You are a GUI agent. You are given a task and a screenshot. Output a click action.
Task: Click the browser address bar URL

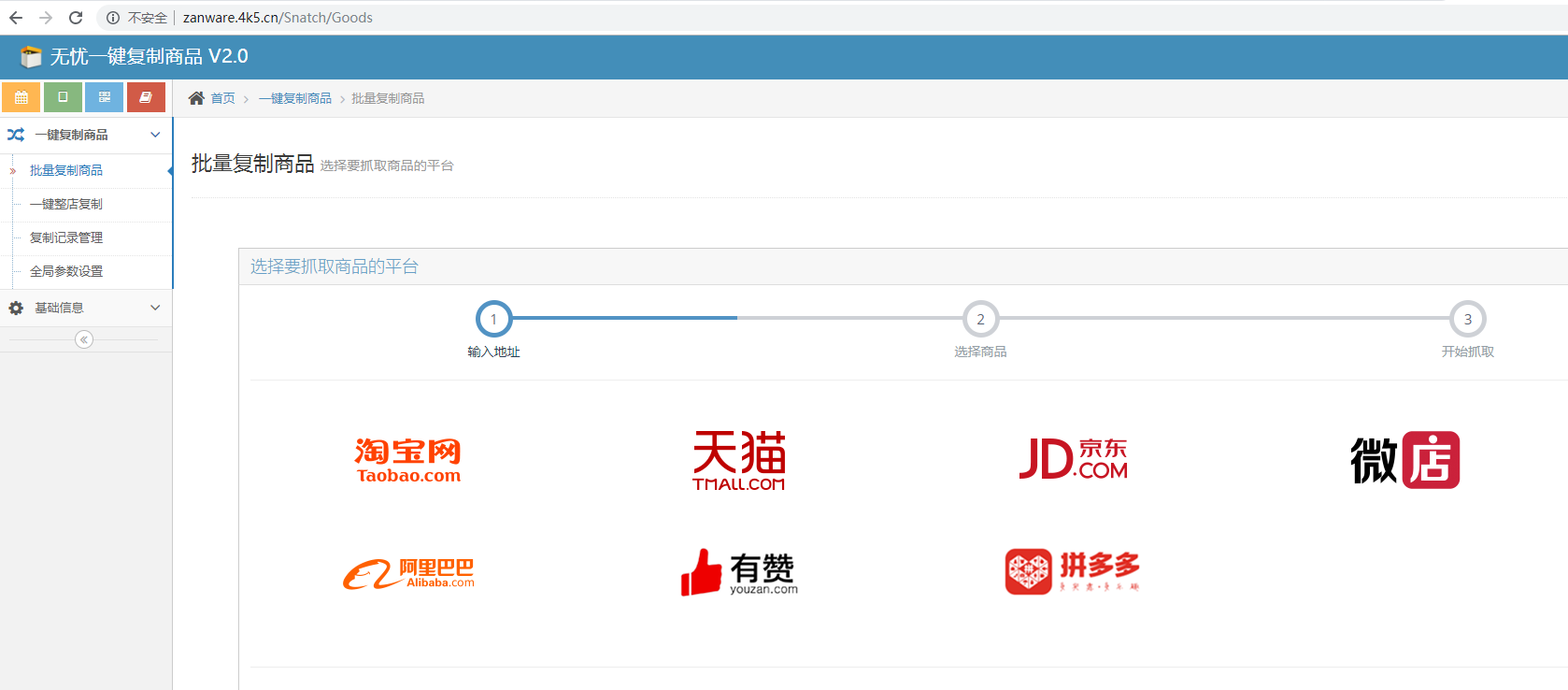coord(278,18)
